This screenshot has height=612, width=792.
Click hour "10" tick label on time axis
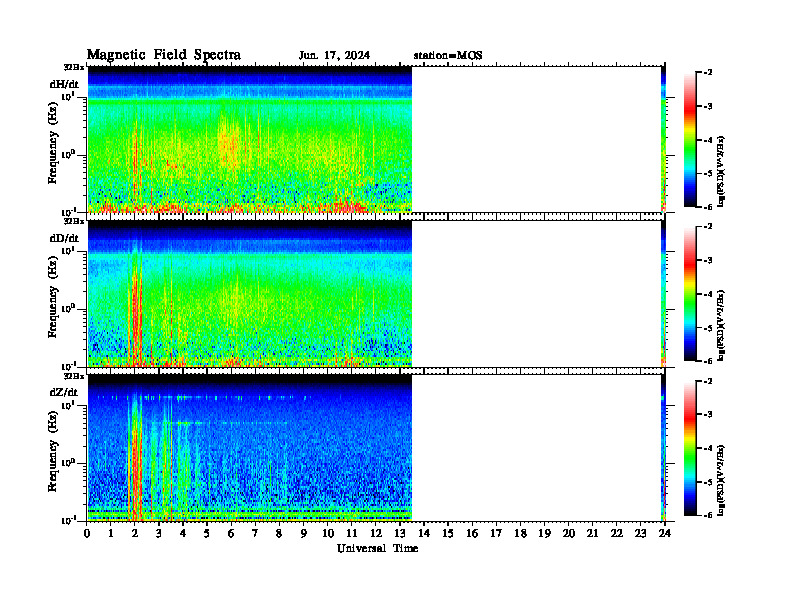328,533
